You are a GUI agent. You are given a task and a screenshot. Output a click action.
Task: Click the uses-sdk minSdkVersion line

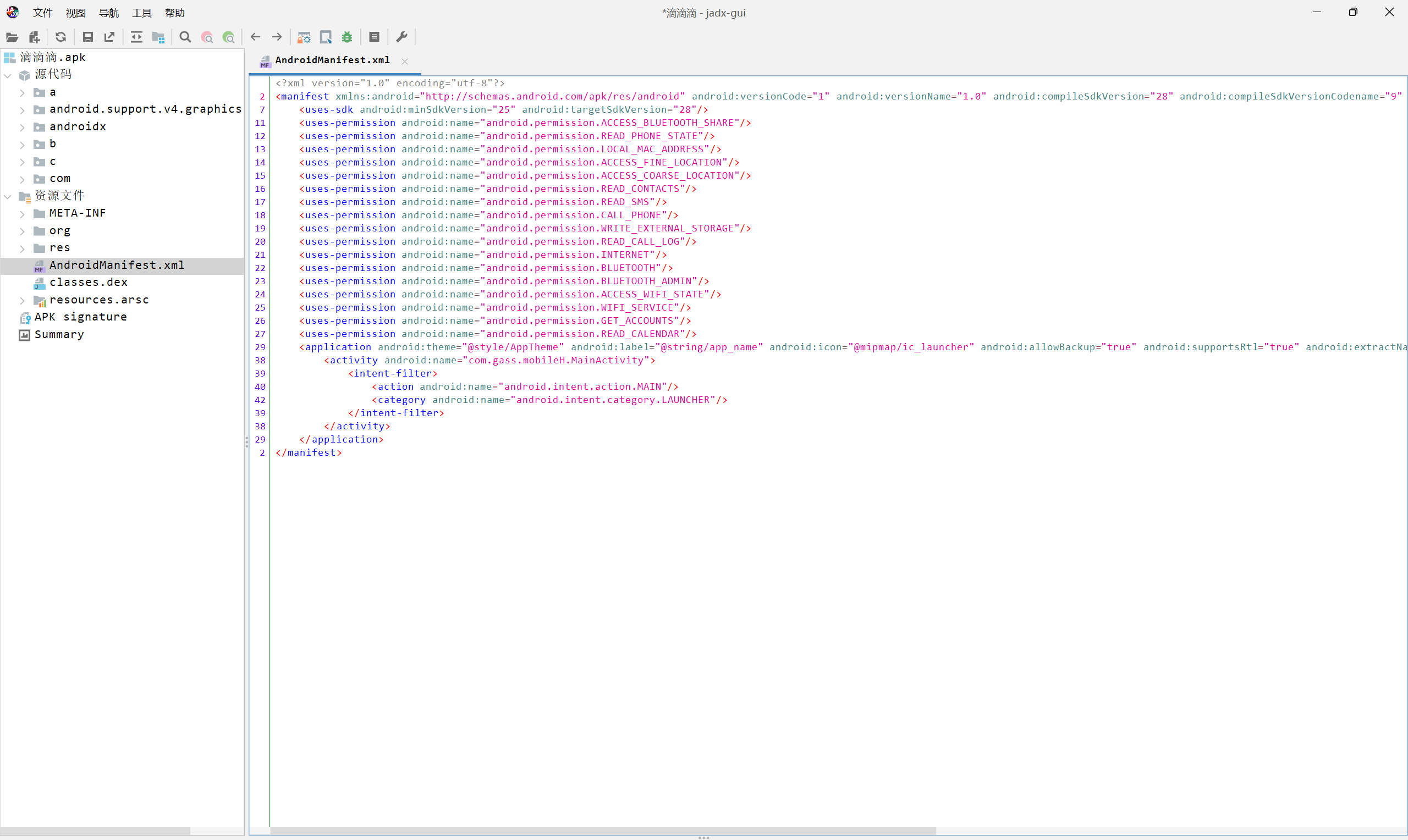coord(503,110)
